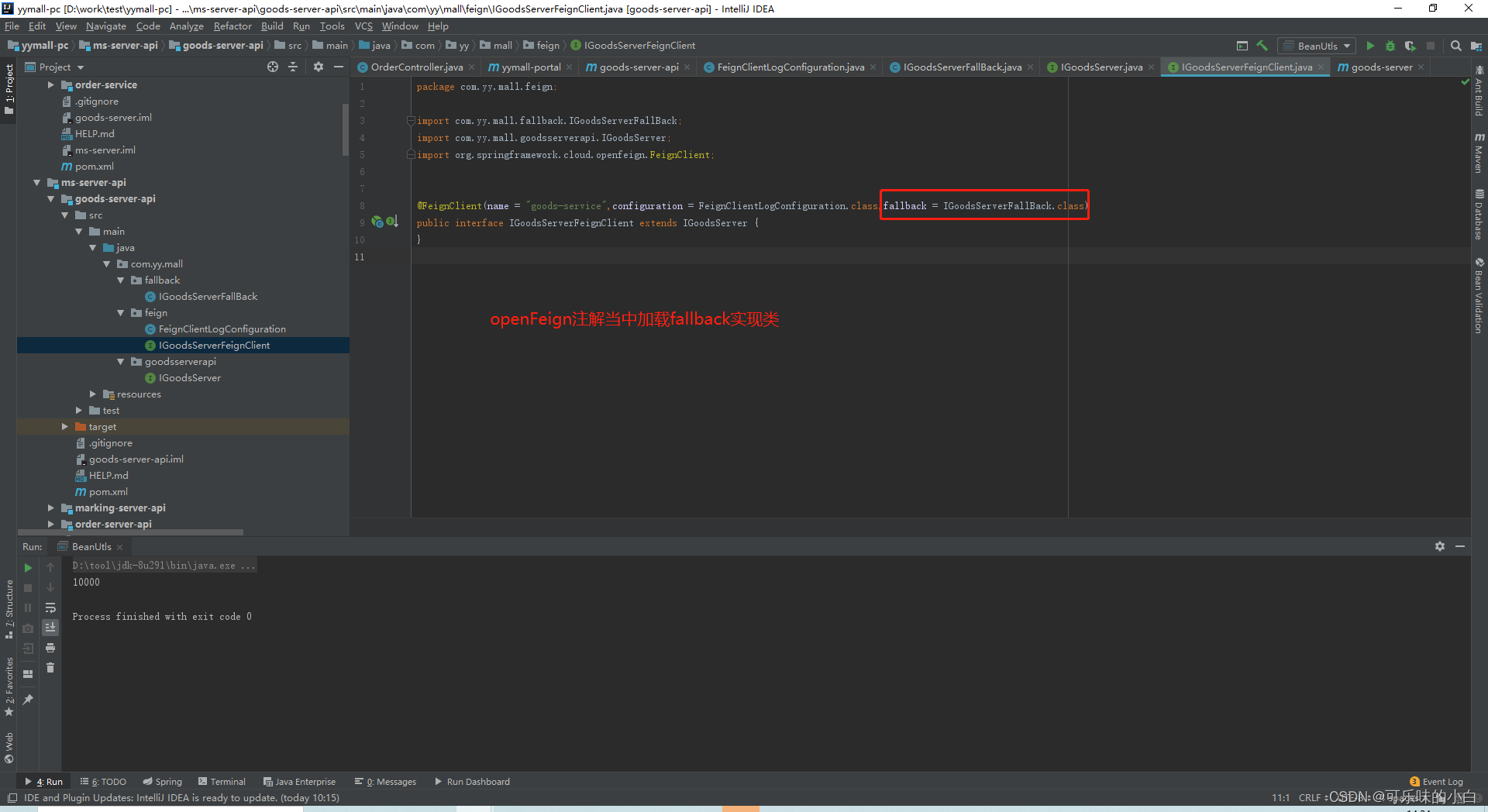This screenshot has height=812, width=1488.
Task: Click restore layout icon in Run panel
Action: coord(28,674)
